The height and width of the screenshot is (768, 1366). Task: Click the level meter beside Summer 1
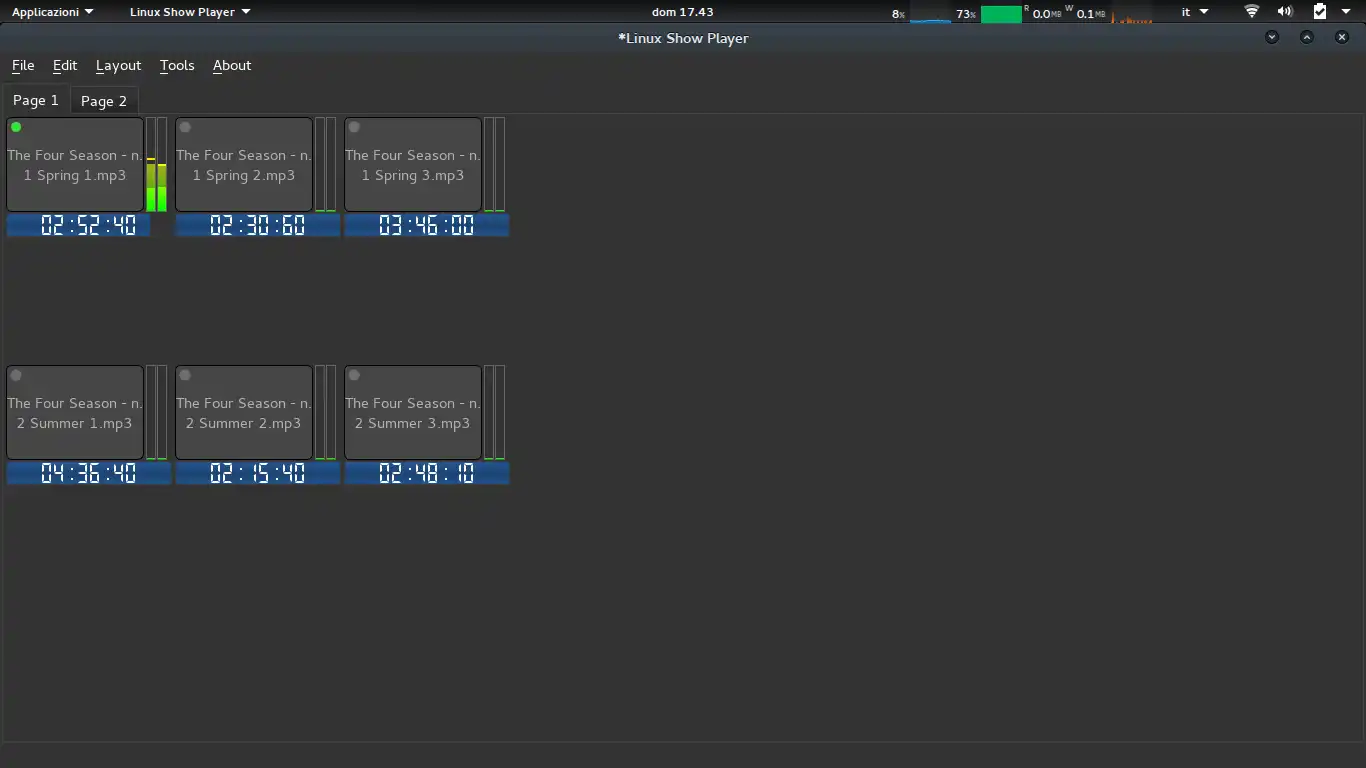(157, 413)
